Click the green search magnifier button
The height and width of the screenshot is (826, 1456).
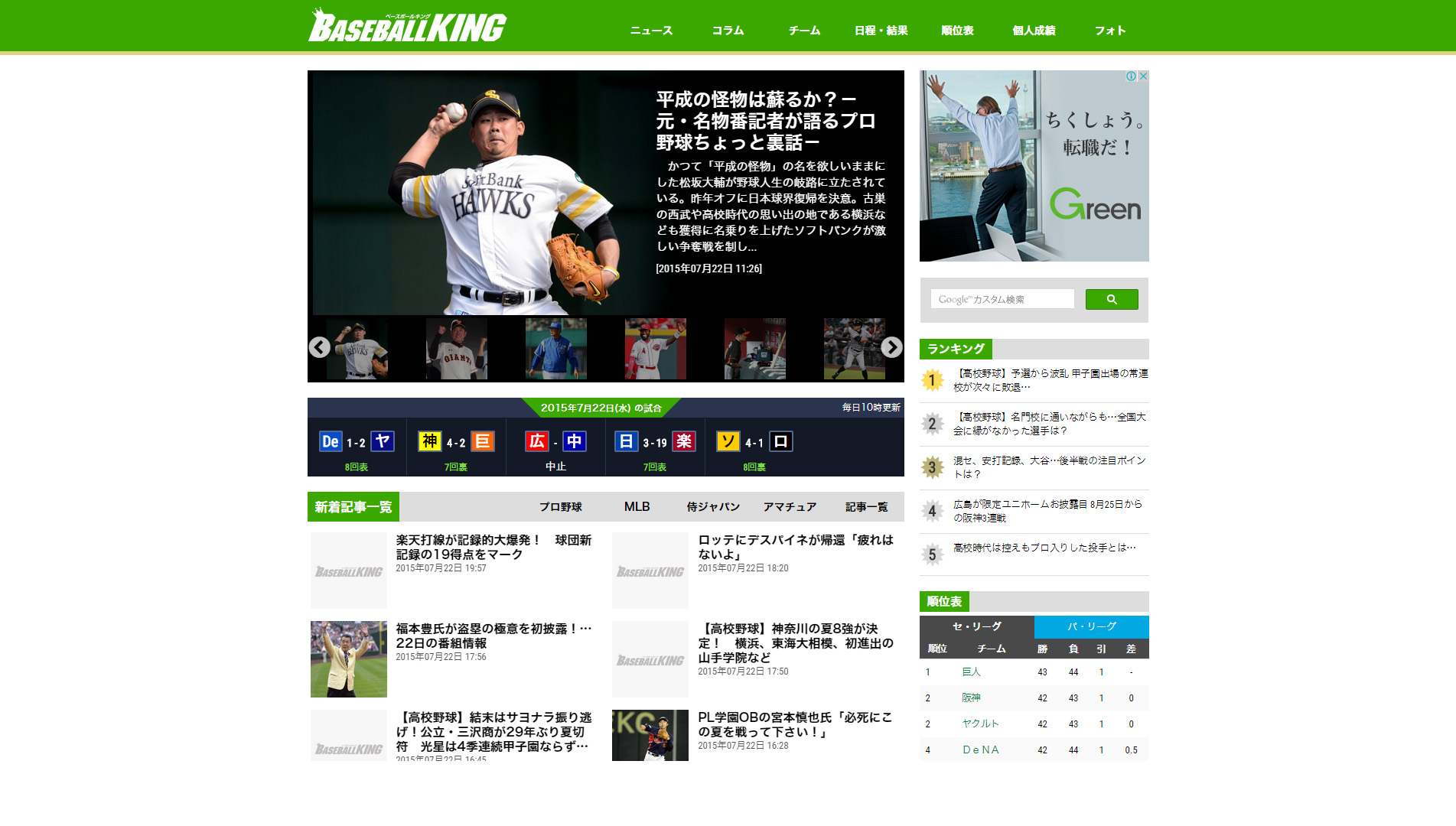click(x=1111, y=299)
